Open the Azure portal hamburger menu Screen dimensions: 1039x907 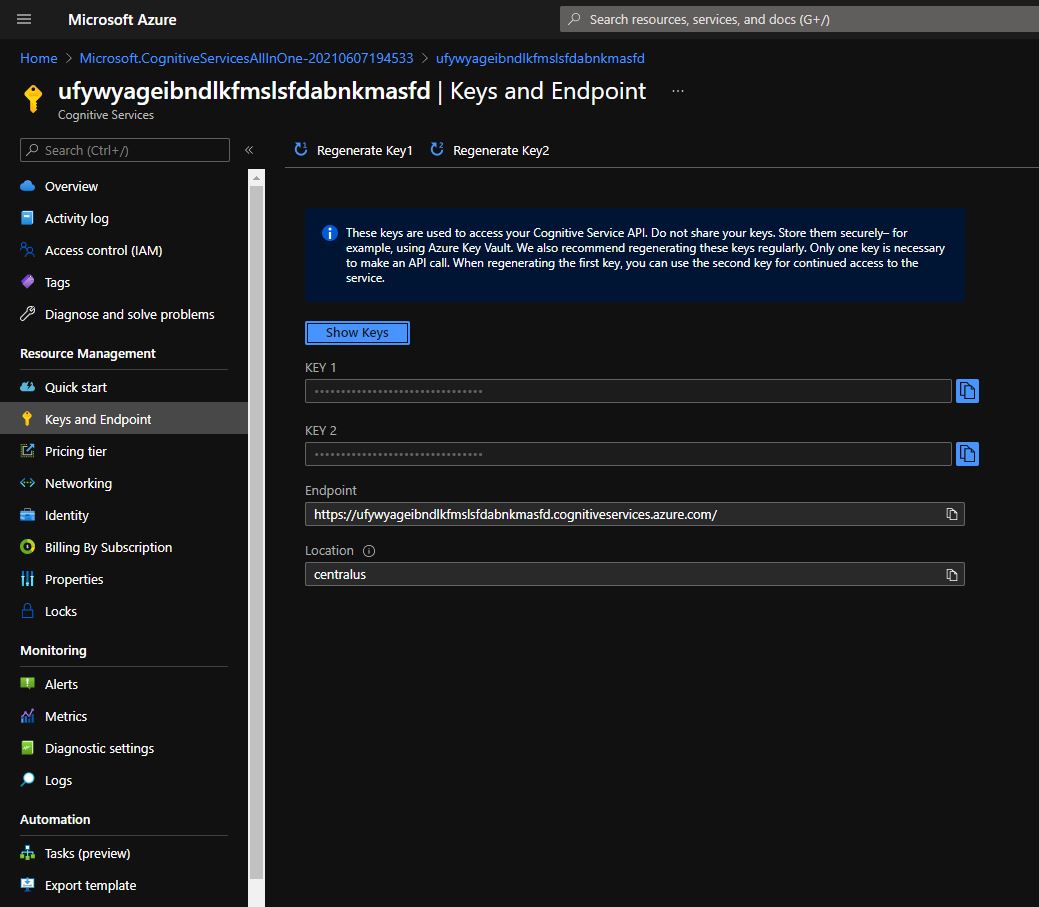[23, 19]
